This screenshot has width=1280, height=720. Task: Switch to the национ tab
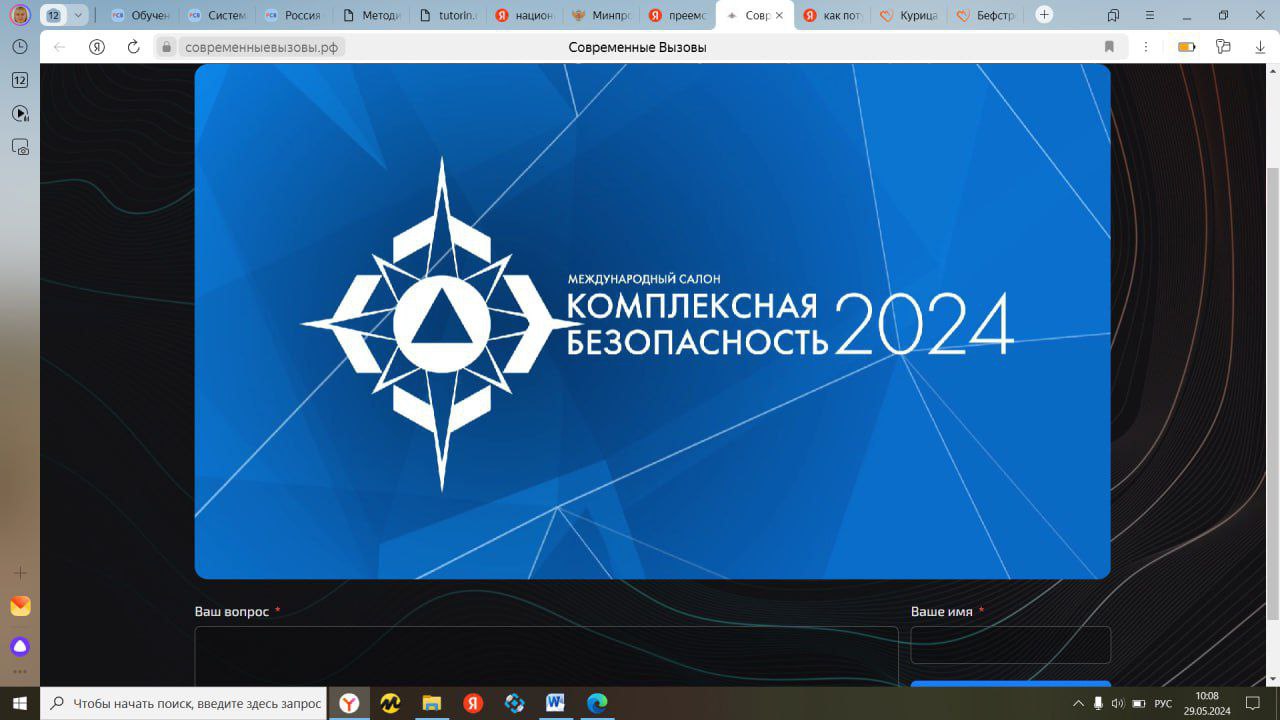coord(524,15)
